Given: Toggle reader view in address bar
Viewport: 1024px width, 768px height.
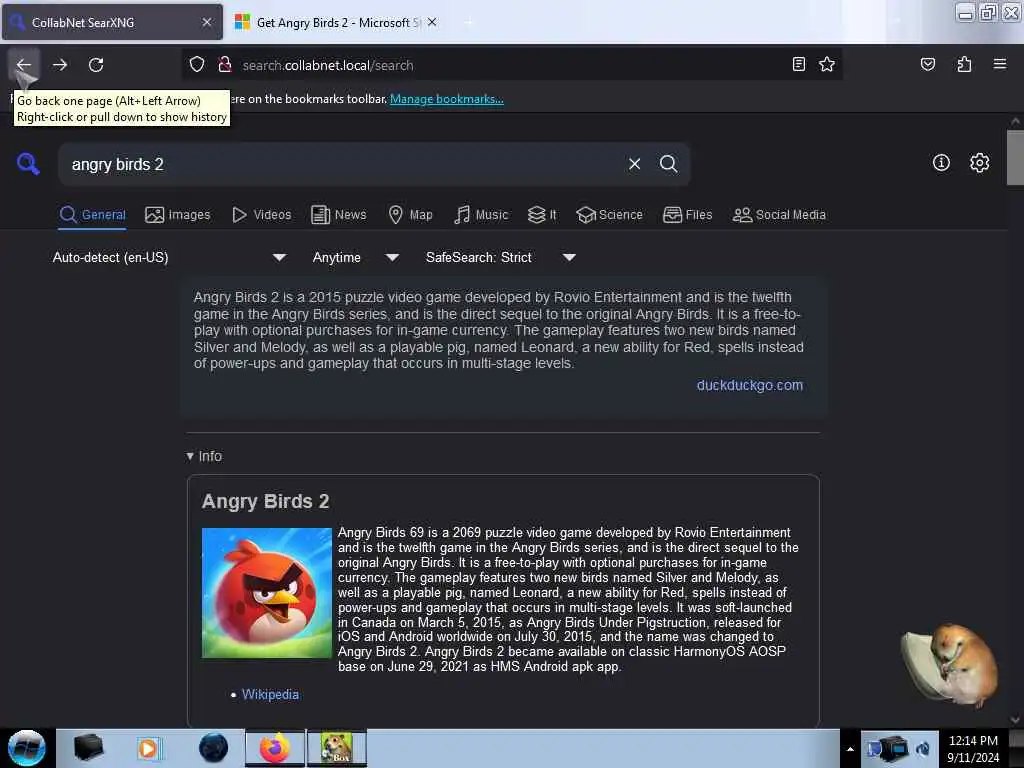Looking at the screenshot, I should 798,64.
